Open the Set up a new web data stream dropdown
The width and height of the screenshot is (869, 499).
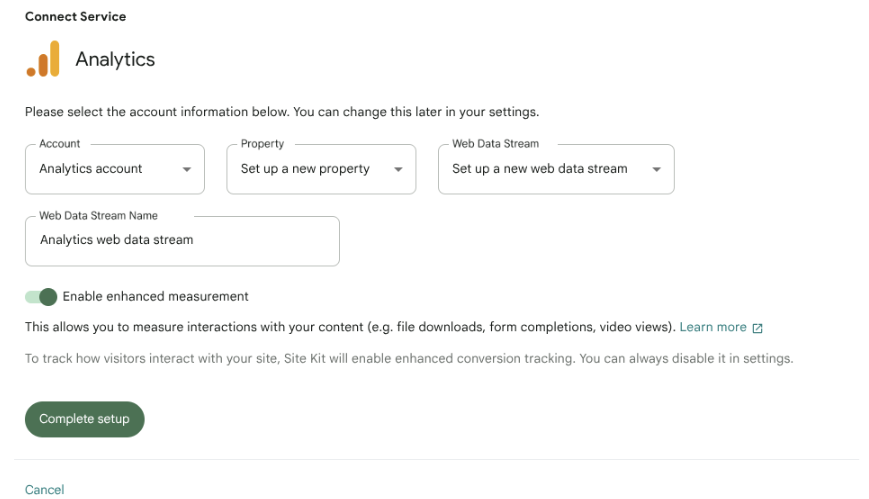click(556, 169)
